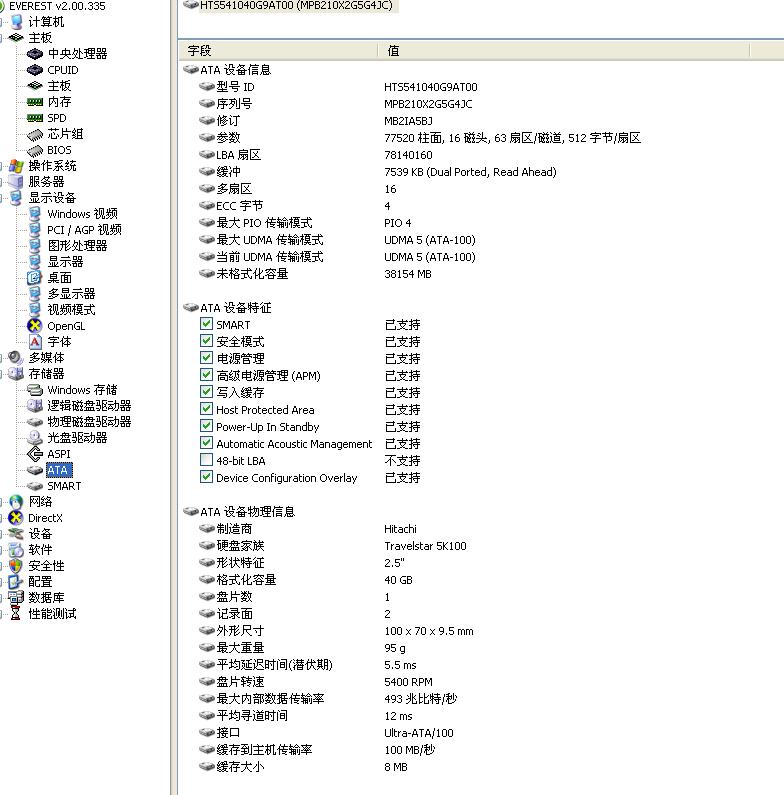Click the 桌面 desktop icon
The height and width of the screenshot is (795, 784).
(x=34, y=278)
